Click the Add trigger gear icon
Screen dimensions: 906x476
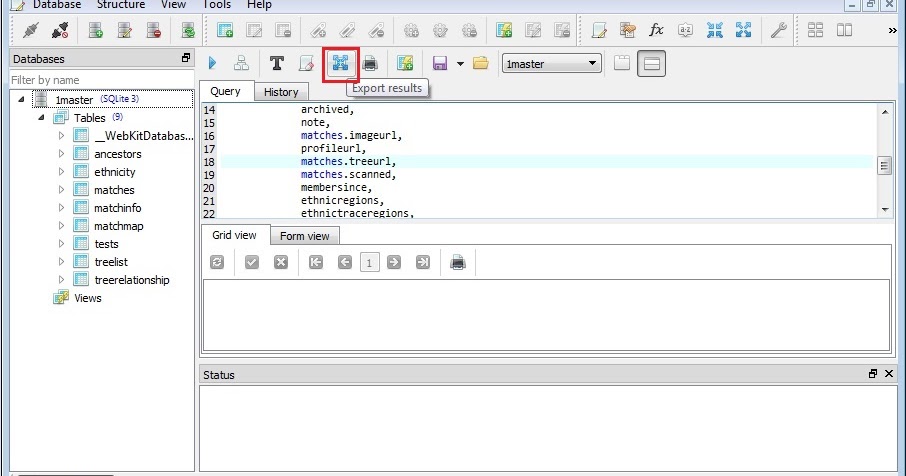(x=411, y=30)
